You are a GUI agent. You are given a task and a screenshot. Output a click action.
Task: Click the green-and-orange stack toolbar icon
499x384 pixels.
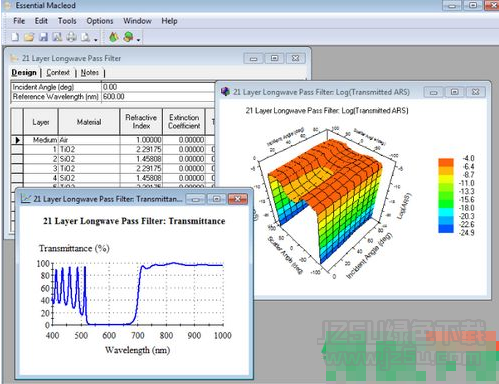128,37
